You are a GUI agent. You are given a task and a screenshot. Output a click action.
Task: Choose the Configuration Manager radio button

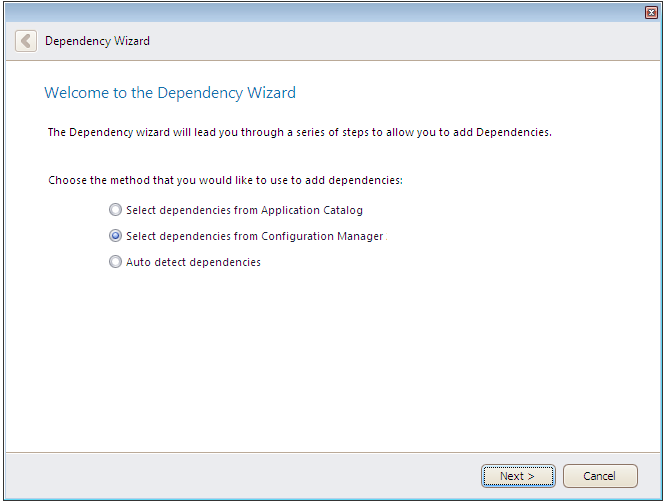pos(116,237)
